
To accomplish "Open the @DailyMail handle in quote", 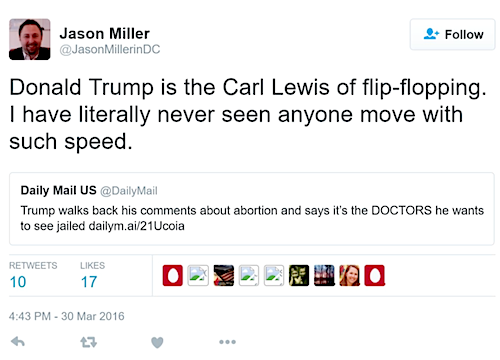I will click(129, 191).
